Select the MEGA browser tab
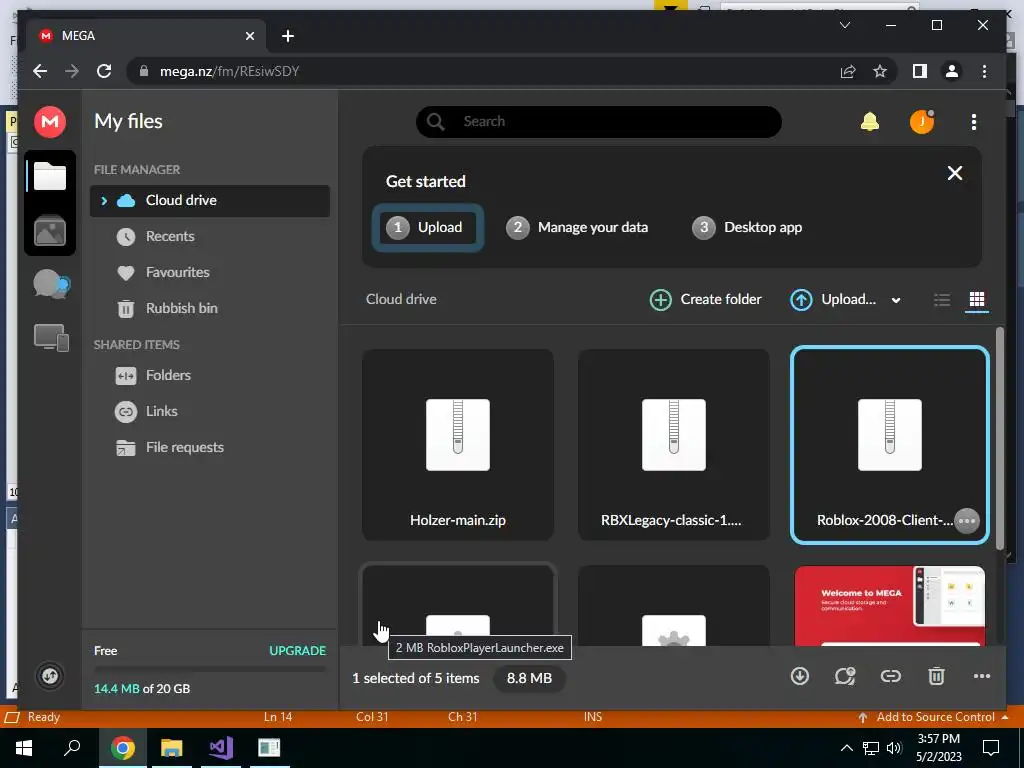 (x=148, y=36)
